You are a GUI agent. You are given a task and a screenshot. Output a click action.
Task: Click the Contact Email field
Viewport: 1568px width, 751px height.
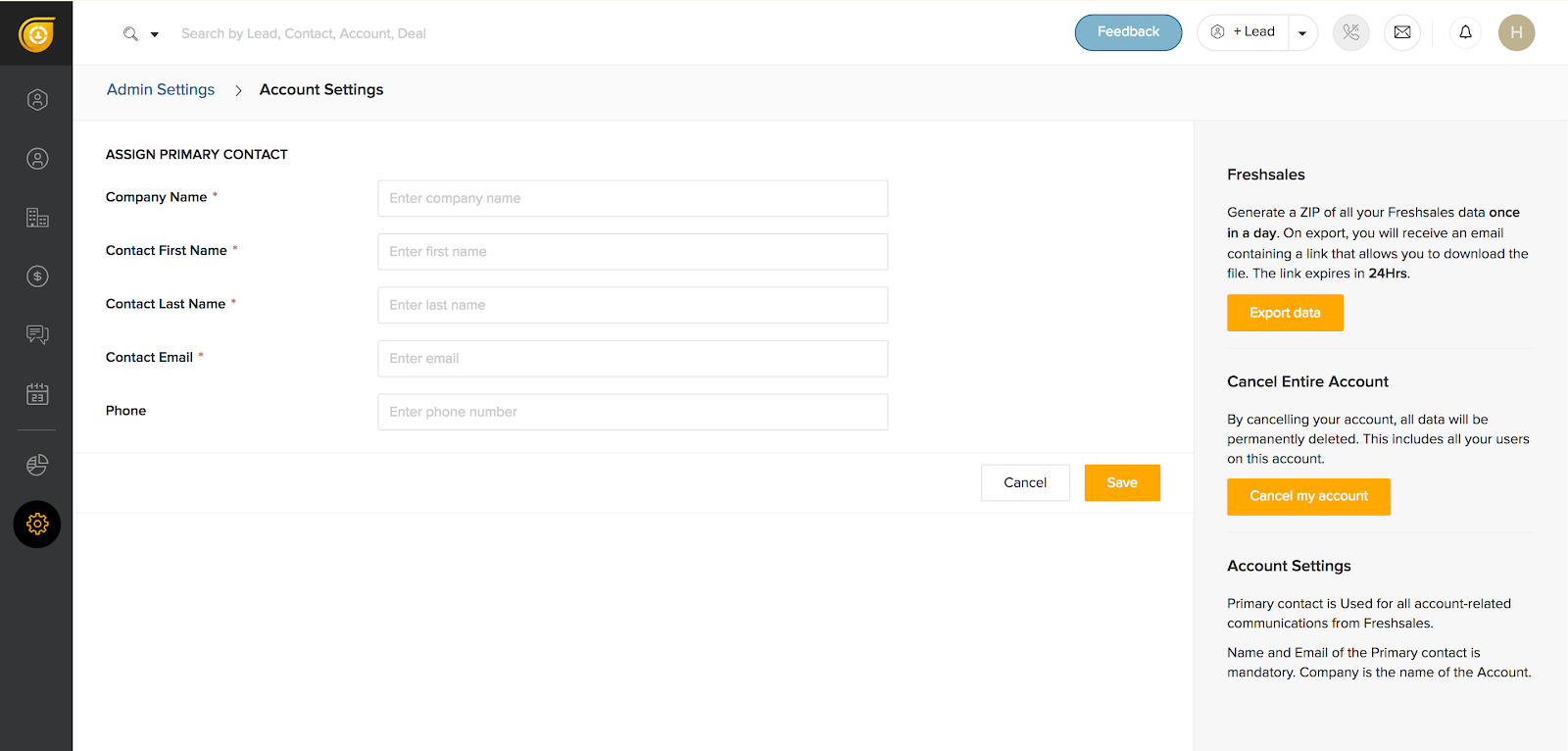pos(633,359)
